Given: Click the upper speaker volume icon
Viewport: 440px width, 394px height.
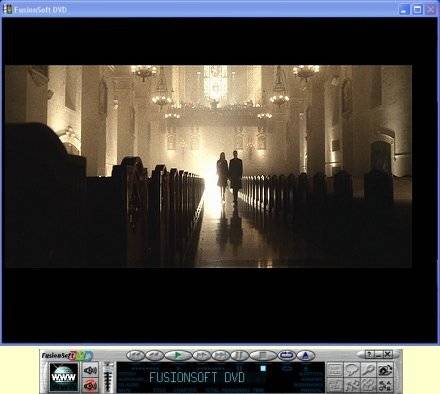Looking at the screenshot, I should point(90,370).
